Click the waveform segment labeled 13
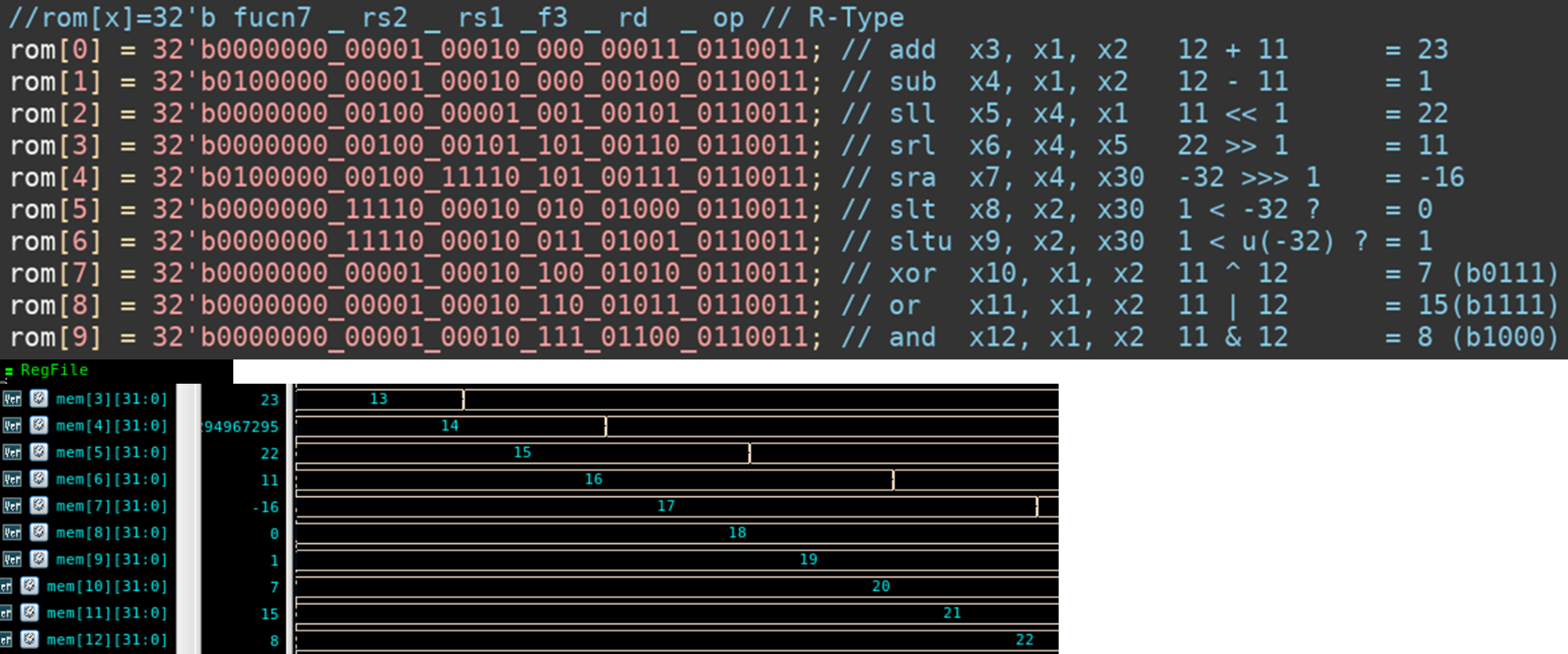 [378, 399]
